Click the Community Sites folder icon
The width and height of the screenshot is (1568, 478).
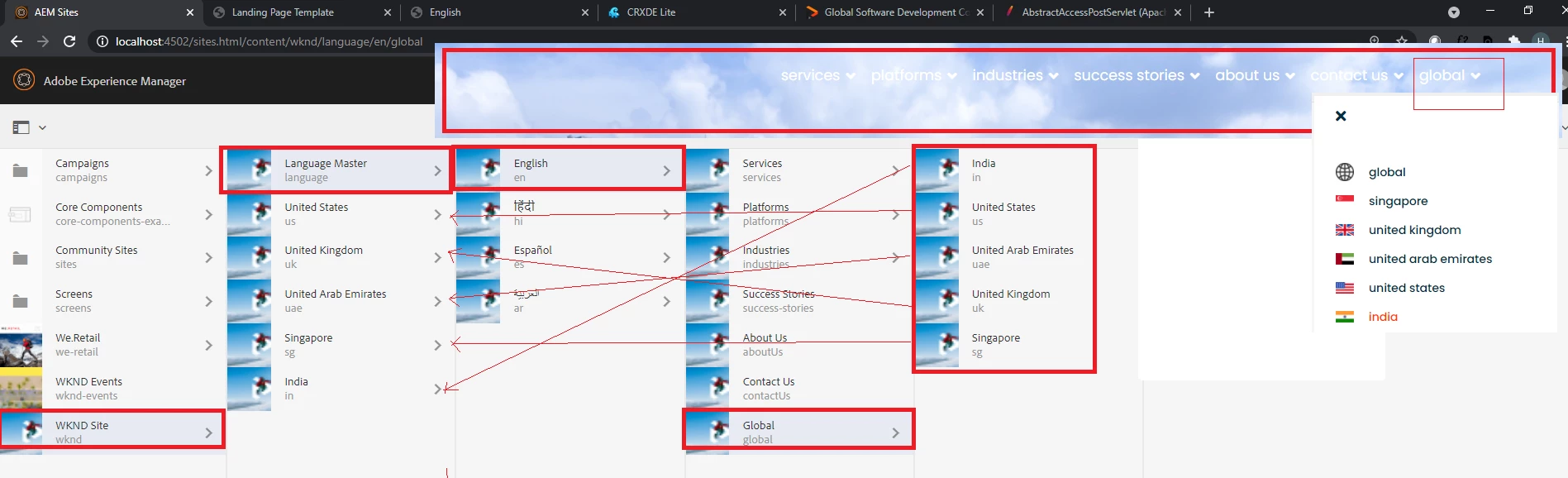pos(21,258)
